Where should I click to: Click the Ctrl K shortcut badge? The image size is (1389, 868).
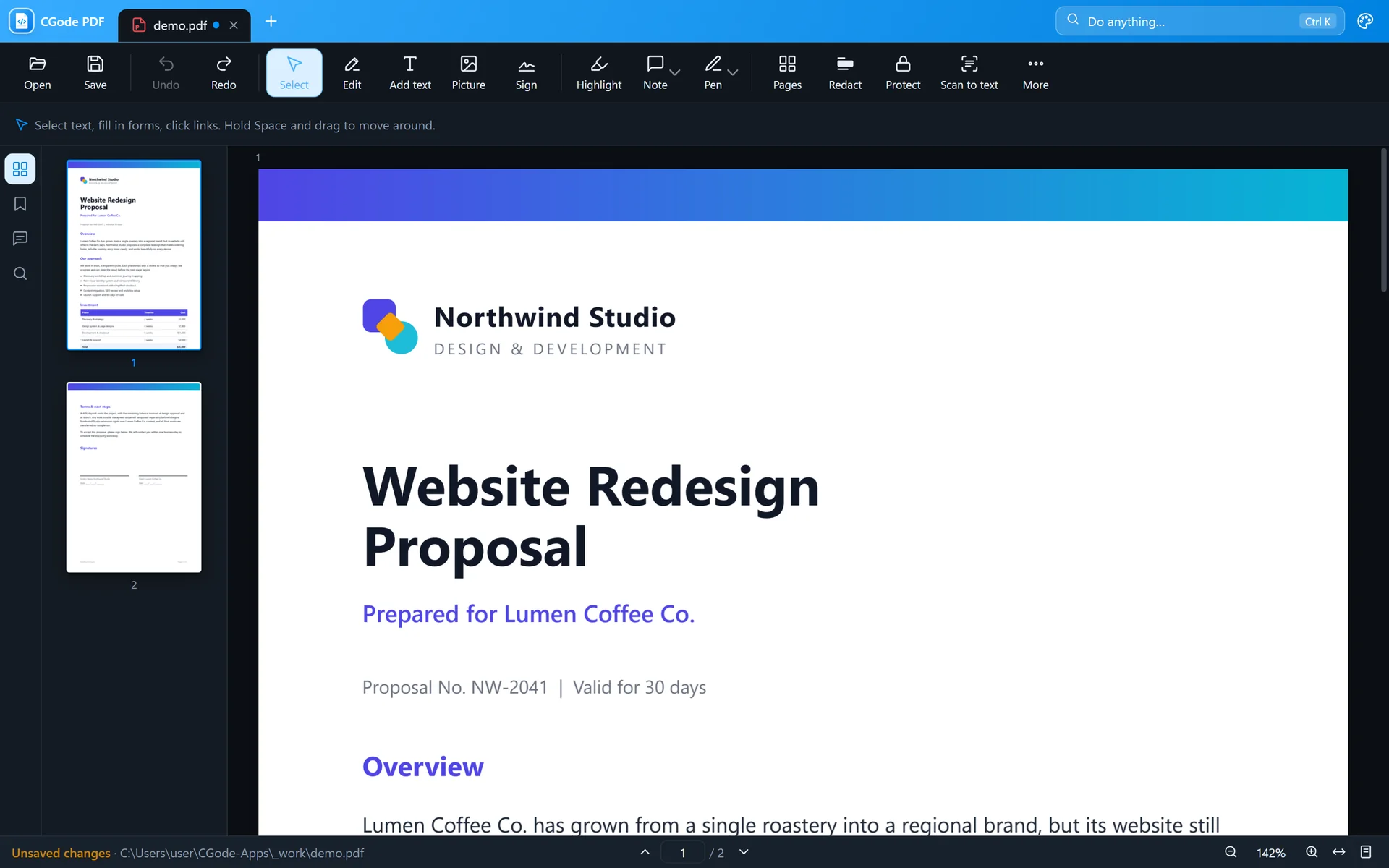tap(1317, 22)
